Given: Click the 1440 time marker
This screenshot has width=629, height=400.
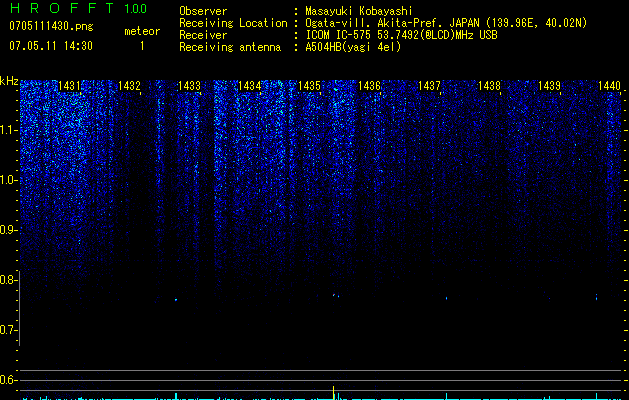Looking at the screenshot, I should [x=609, y=86].
